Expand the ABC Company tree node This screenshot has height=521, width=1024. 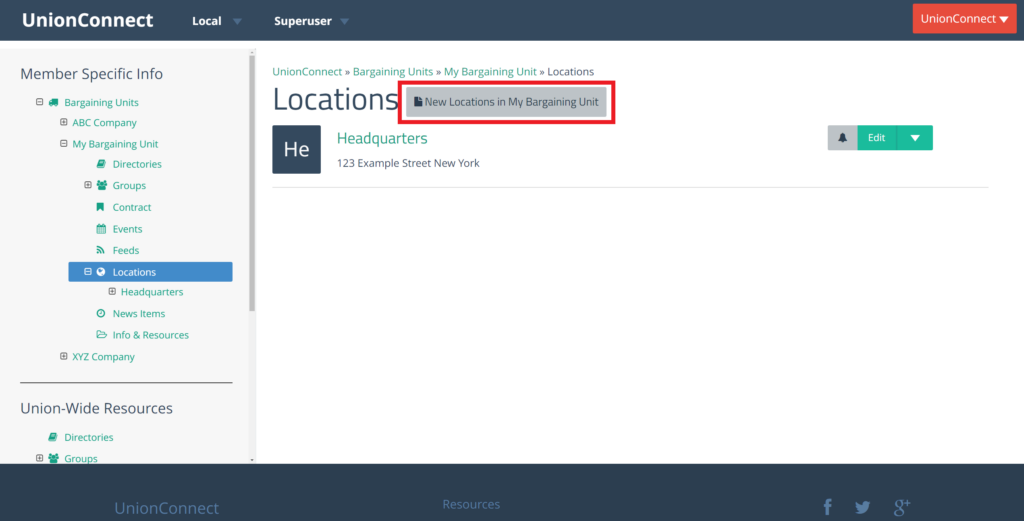point(63,122)
